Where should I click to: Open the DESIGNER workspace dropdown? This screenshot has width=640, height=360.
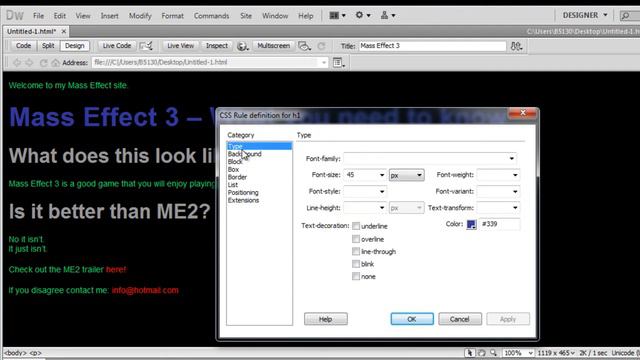pos(585,15)
